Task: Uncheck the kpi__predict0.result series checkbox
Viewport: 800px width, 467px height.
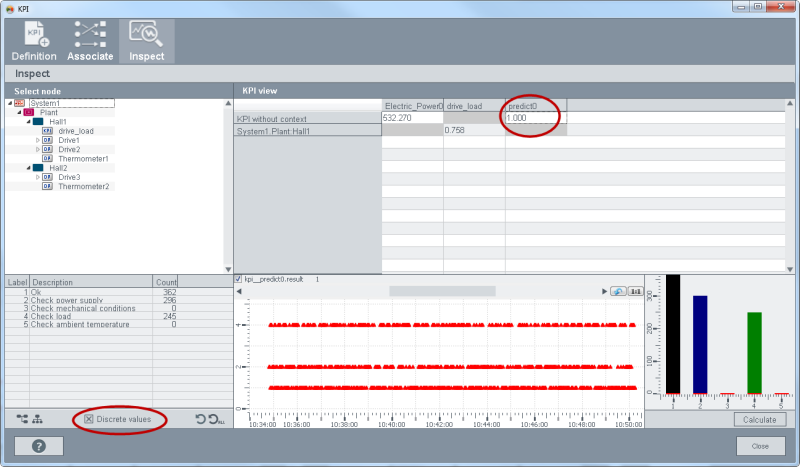Action: point(239,280)
